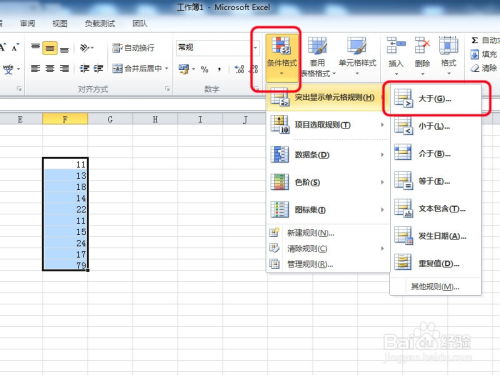Click the decrease indent icon
This screenshot has height=375, width=500.
[84, 69]
